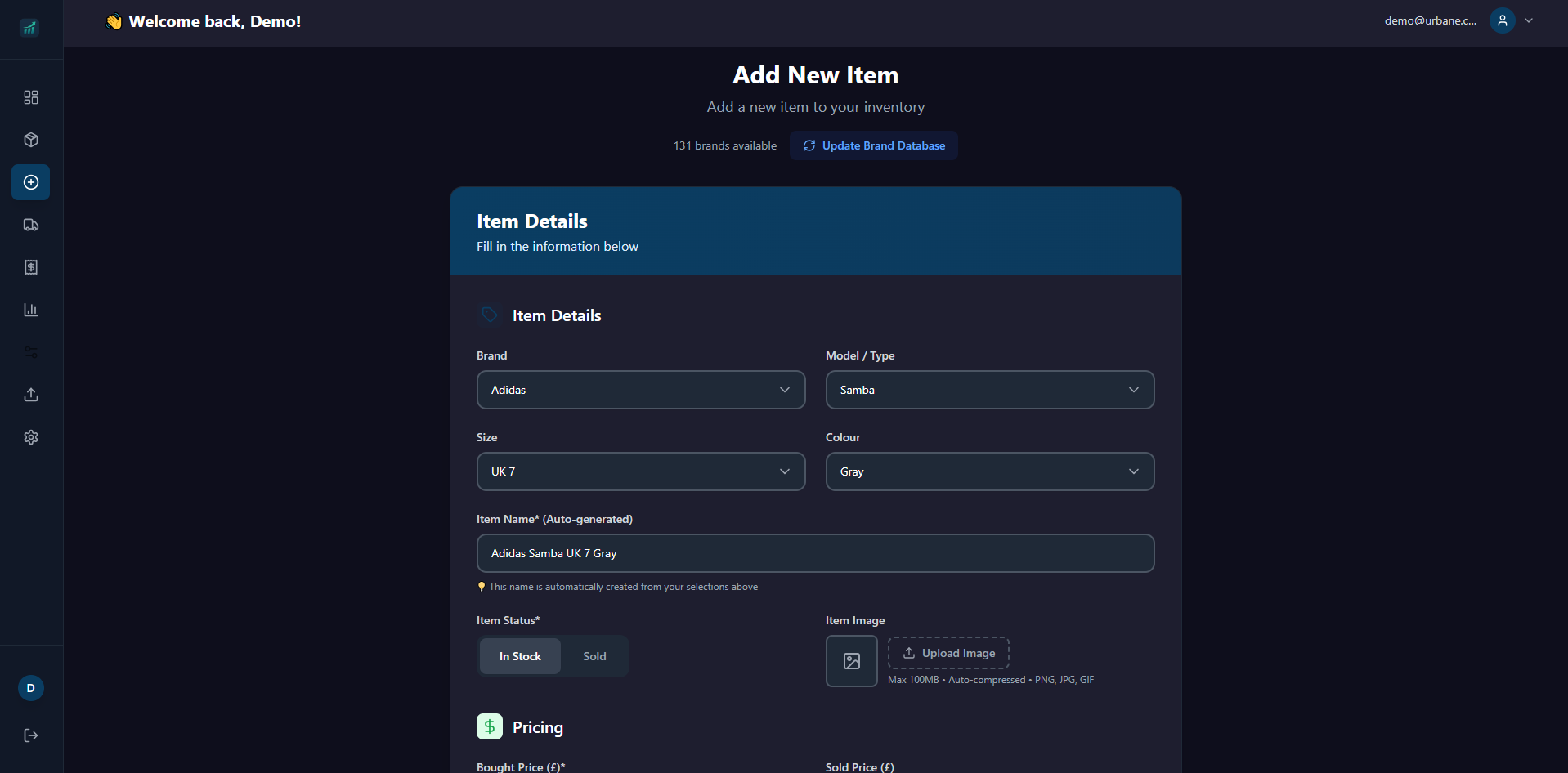
Task: Click the Item Name auto-generated field
Action: 816,553
